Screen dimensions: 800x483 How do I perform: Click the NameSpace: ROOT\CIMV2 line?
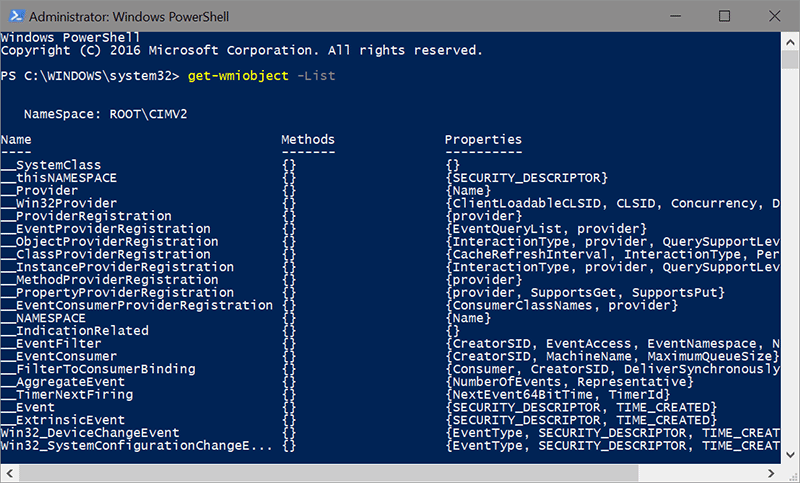[105, 114]
